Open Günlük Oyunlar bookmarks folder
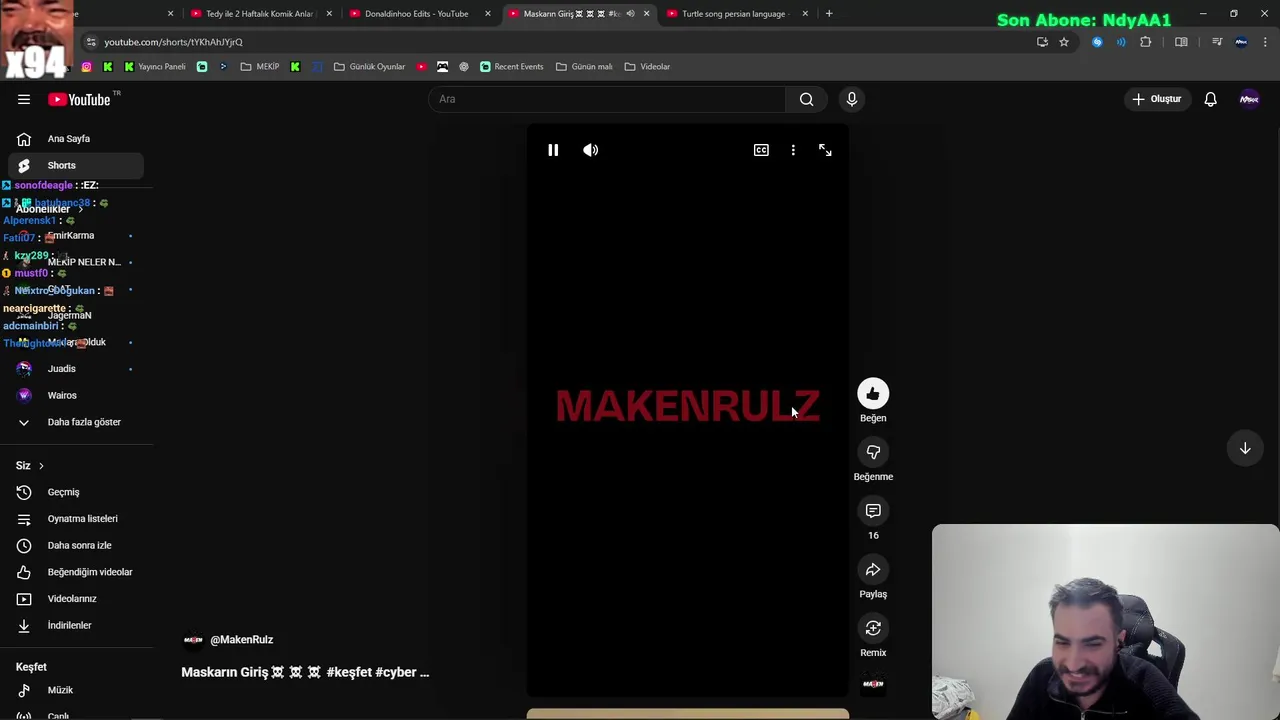This screenshot has height=720, width=1280. (x=369, y=67)
